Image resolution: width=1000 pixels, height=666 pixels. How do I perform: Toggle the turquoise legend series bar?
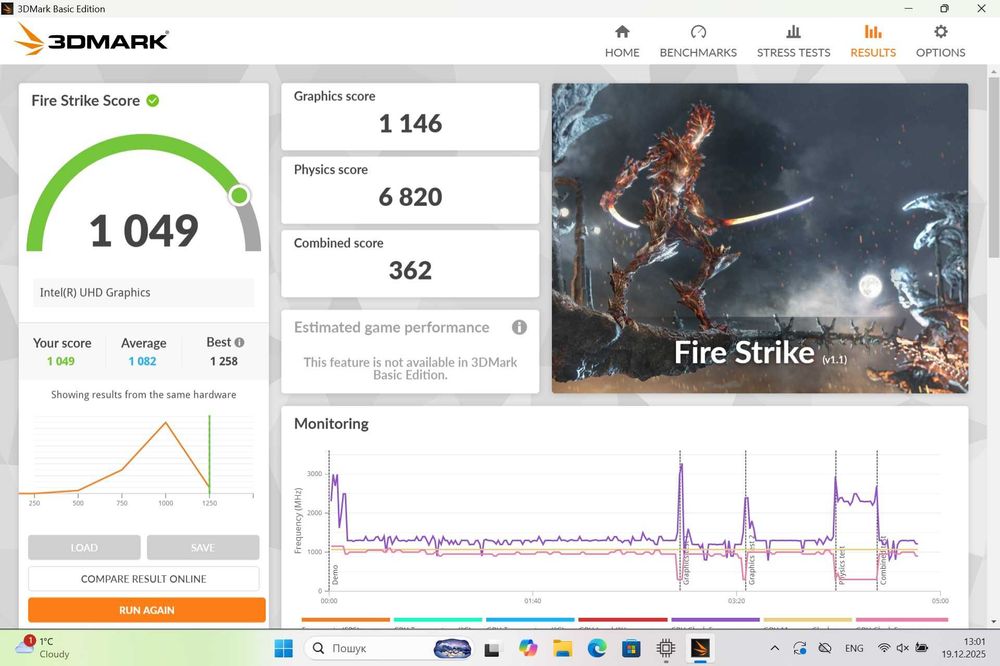(x=438, y=619)
